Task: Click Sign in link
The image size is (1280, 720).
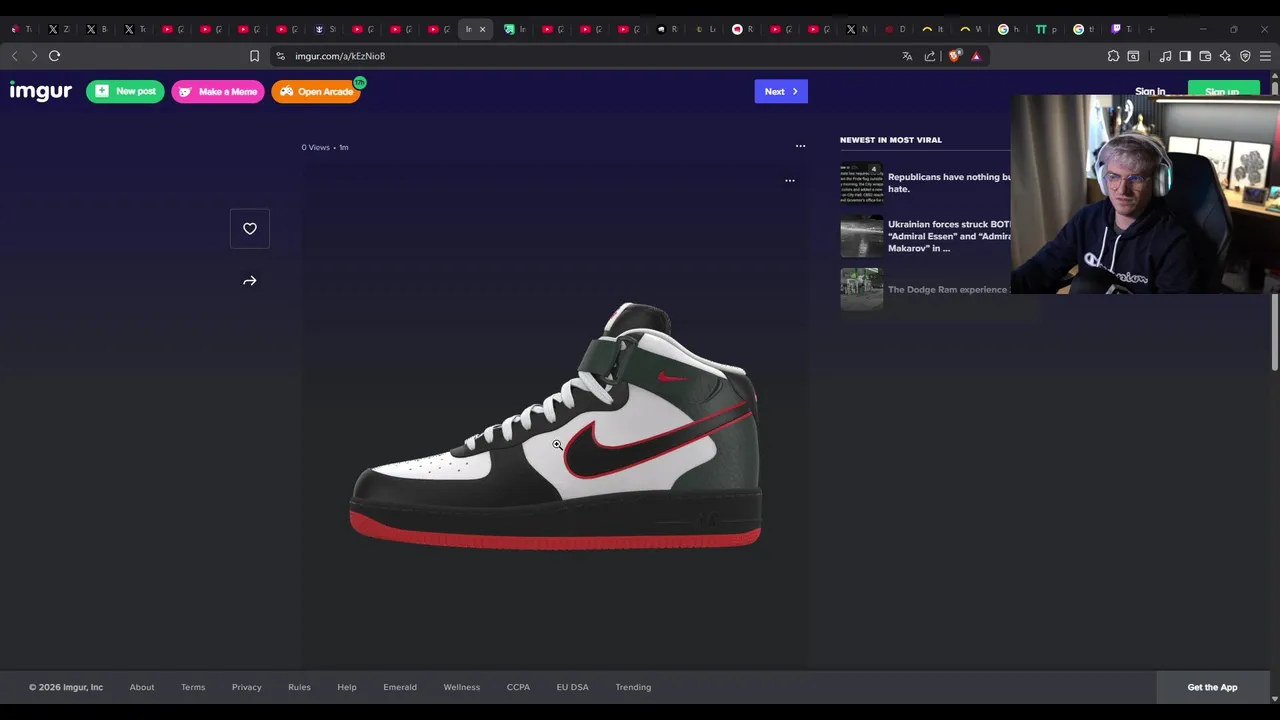Action: pyautogui.click(x=1150, y=91)
